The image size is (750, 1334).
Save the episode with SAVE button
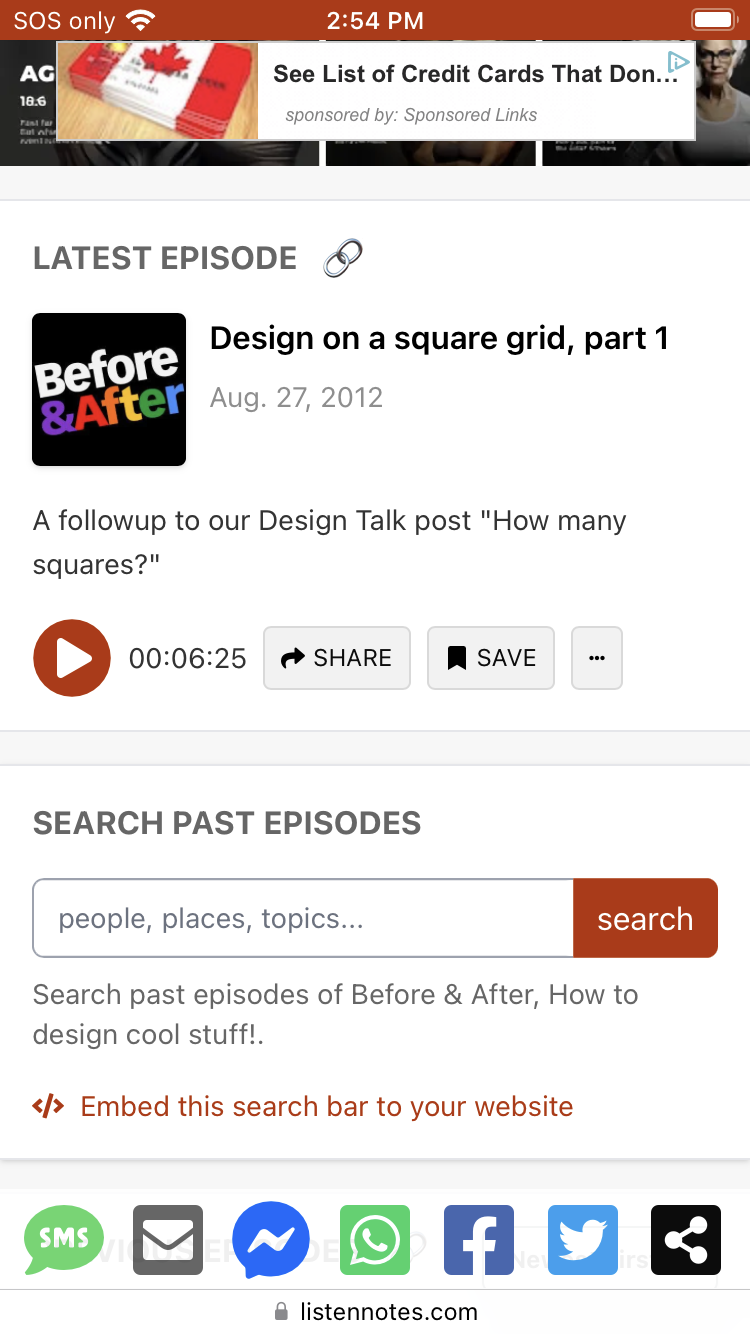tap(491, 658)
